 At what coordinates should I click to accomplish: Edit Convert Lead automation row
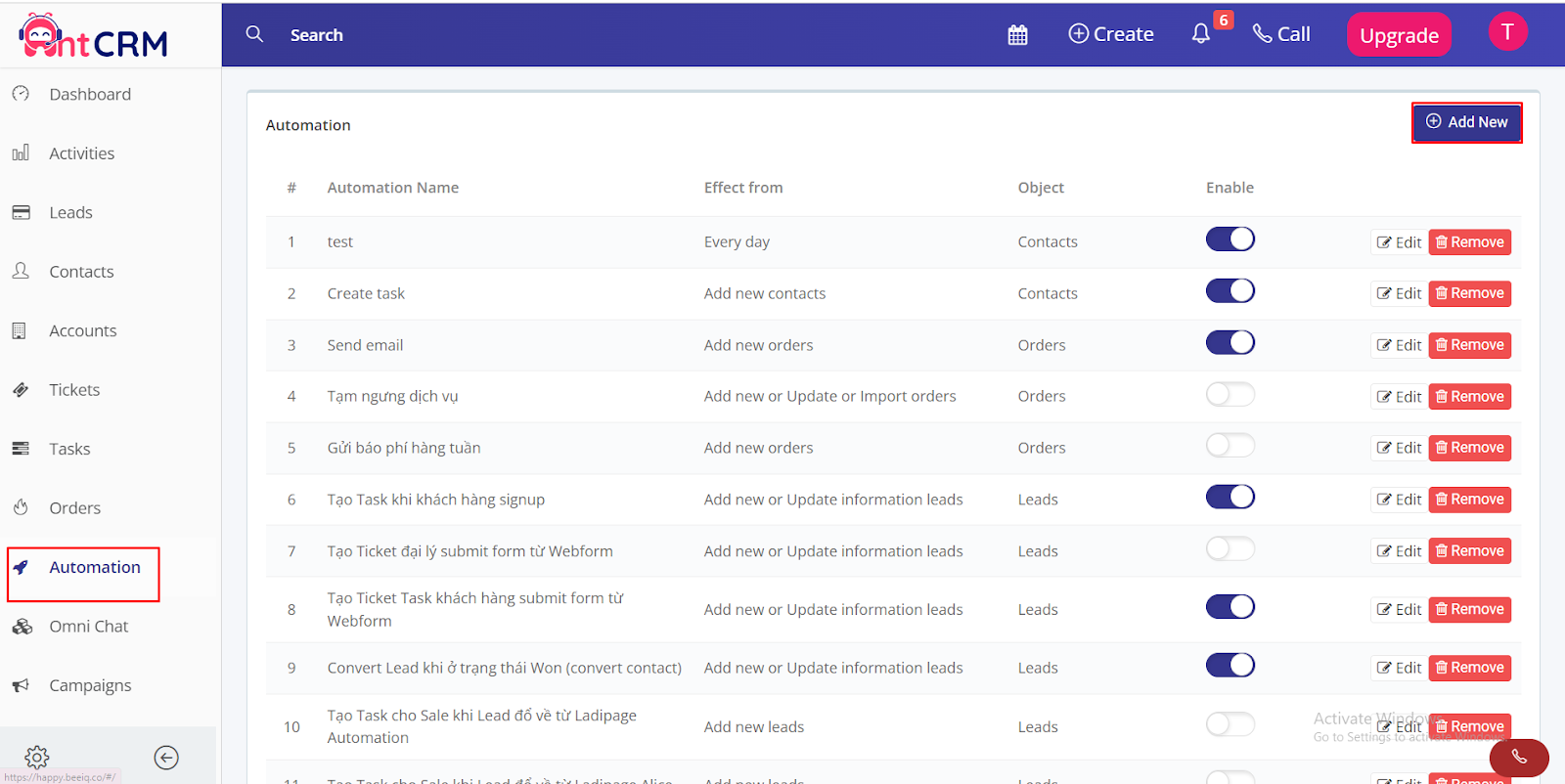(1399, 668)
